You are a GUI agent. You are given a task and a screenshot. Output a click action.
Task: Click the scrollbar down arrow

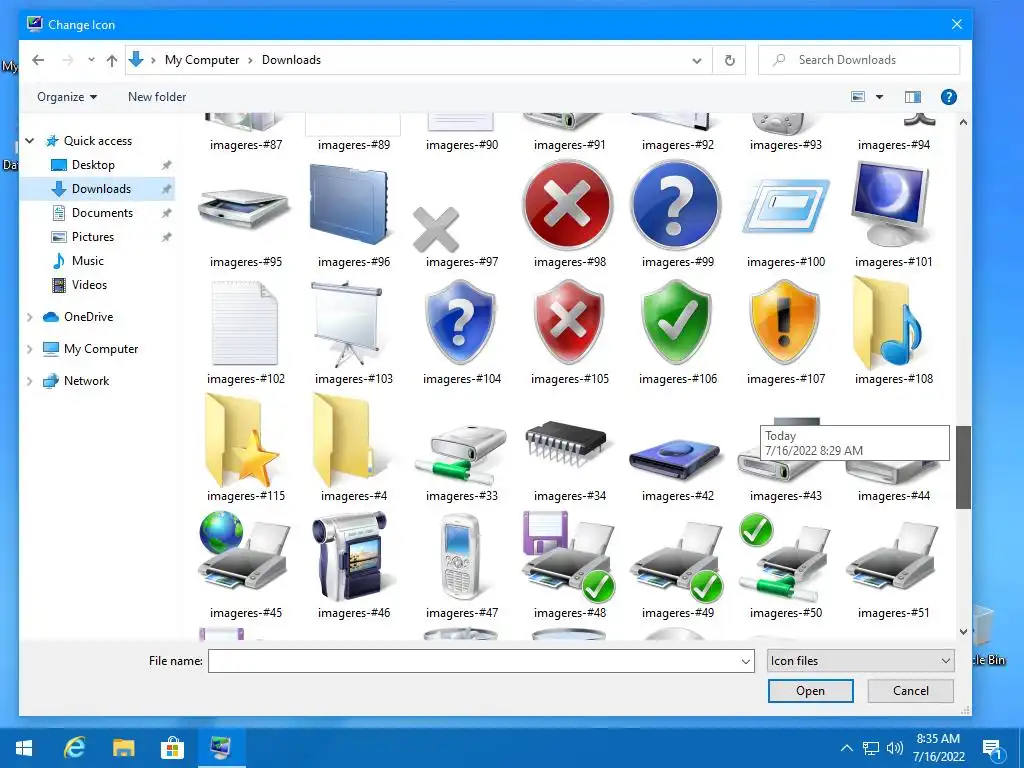[963, 632]
